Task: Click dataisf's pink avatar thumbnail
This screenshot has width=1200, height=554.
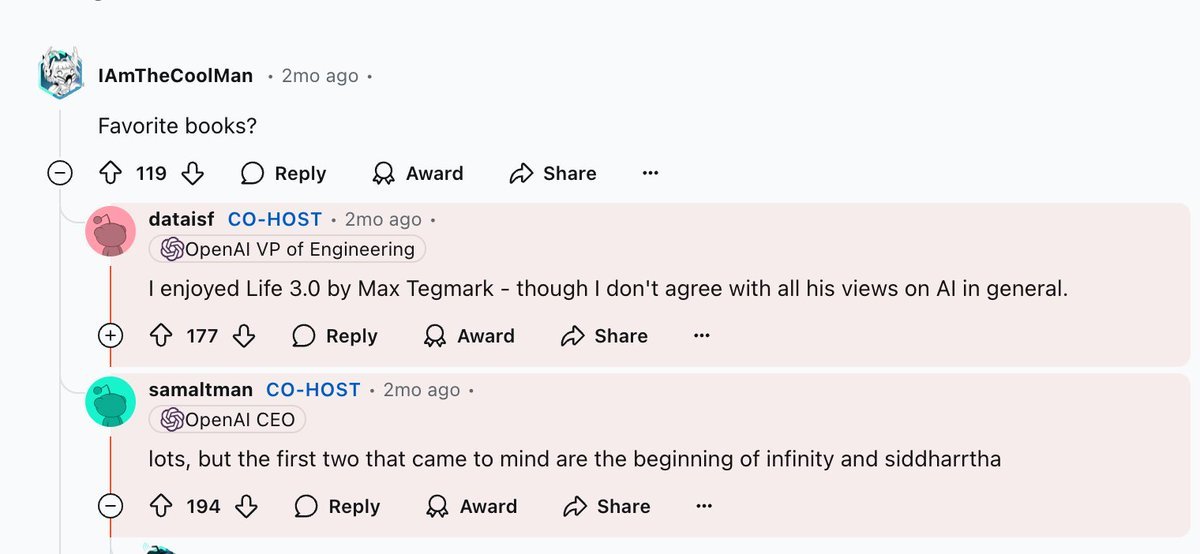Action: click(x=111, y=232)
